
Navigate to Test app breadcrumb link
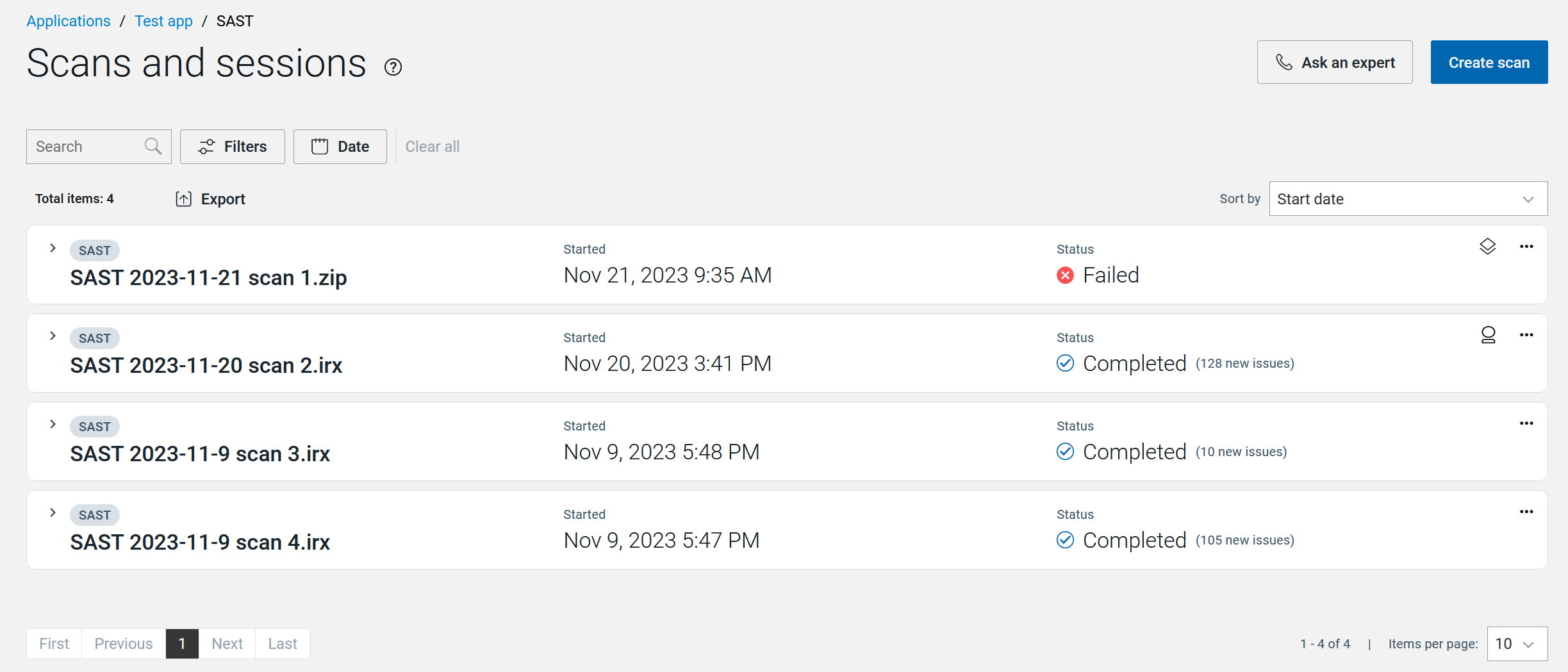point(163,21)
